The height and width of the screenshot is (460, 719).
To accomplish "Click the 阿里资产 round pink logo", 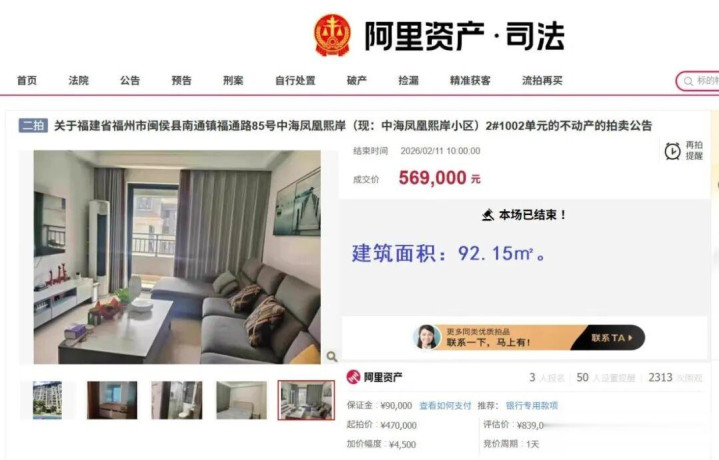I will point(354,377).
